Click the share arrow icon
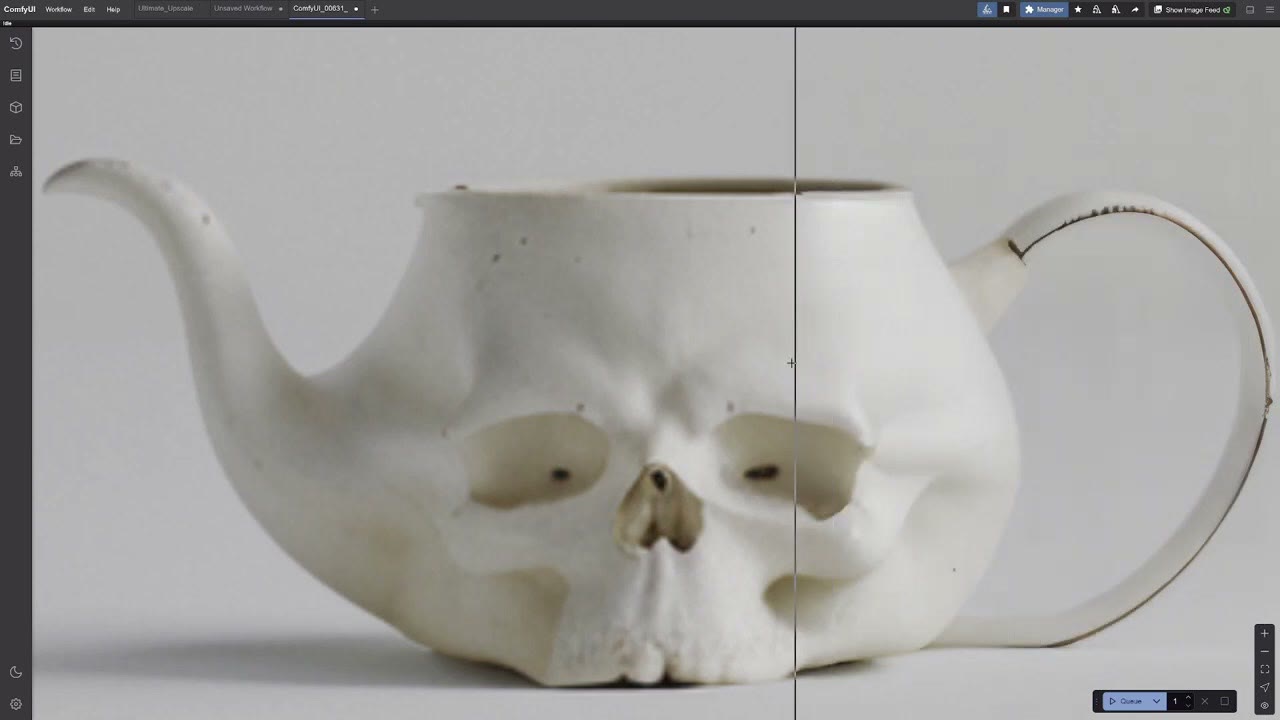This screenshot has height=720, width=1280. point(1135,10)
